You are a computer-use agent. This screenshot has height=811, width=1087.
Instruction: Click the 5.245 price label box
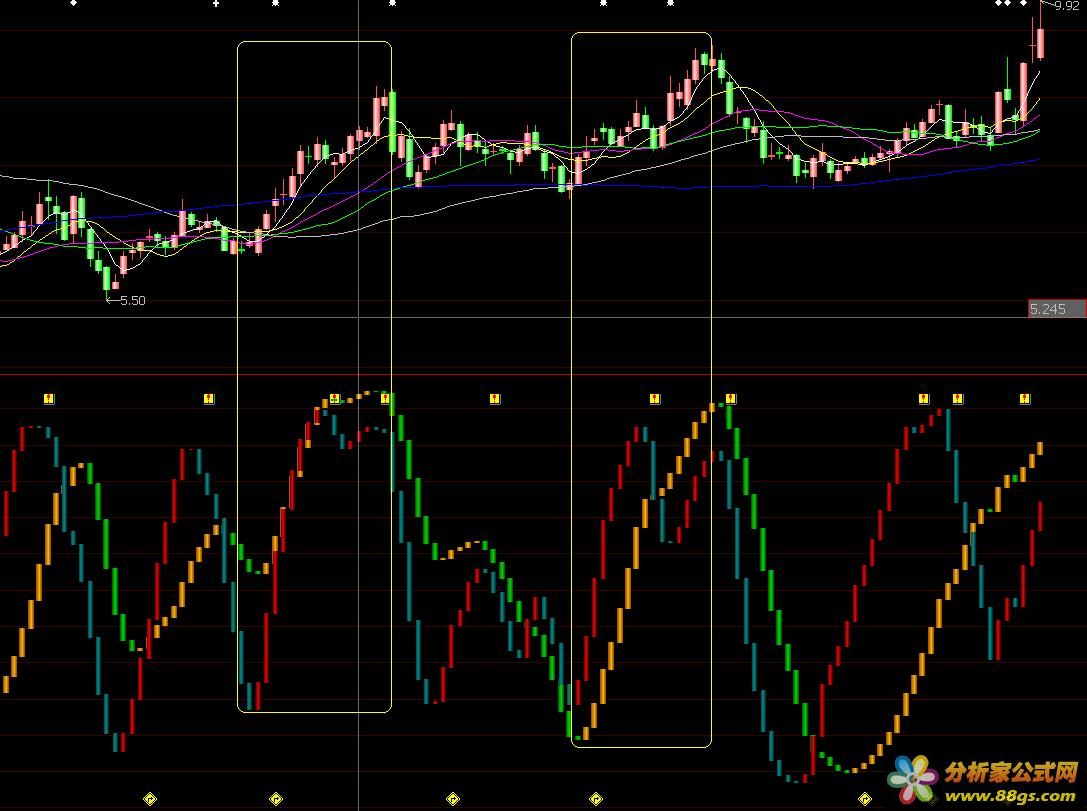point(1057,309)
